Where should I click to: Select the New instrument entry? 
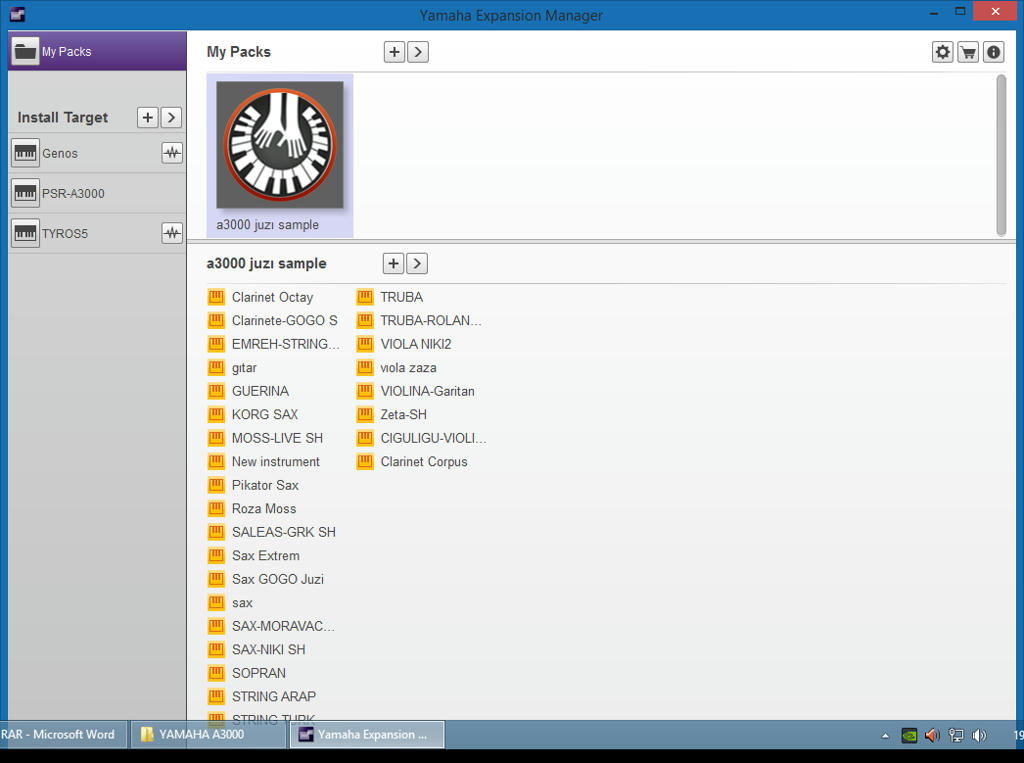pos(264,462)
